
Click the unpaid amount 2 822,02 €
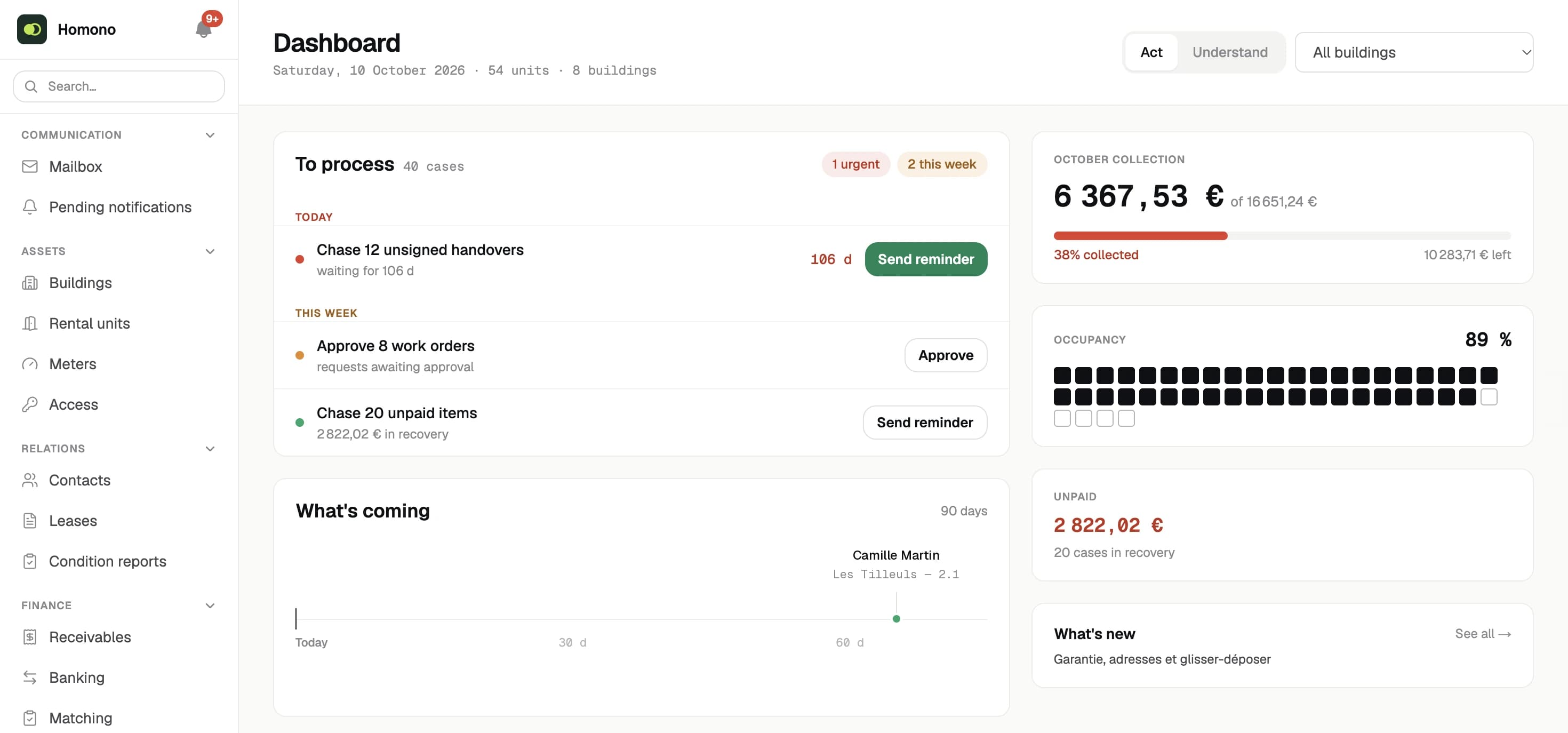coord(1108,525)
